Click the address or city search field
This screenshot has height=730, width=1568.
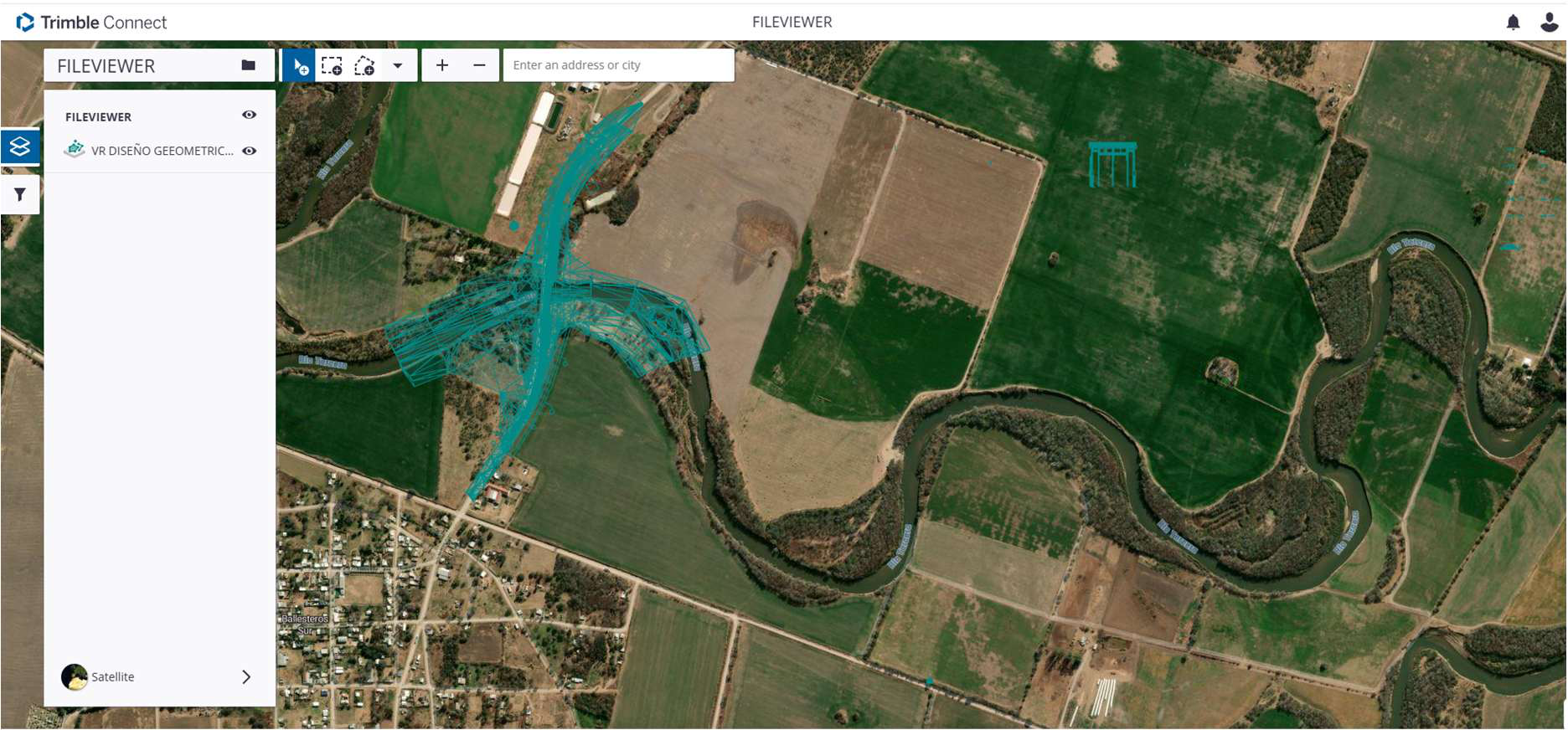tap(618, 65)
